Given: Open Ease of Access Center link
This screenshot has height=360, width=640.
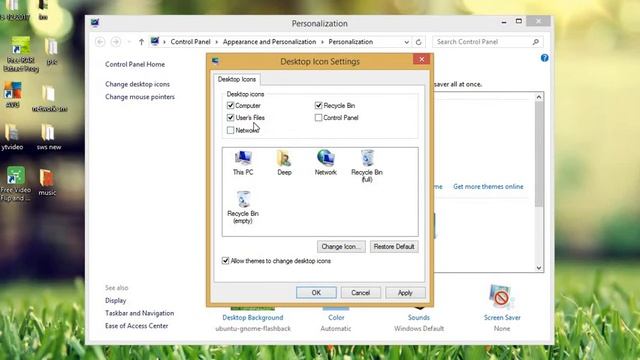Looking at the screenshot, I should tap(137, 326).
